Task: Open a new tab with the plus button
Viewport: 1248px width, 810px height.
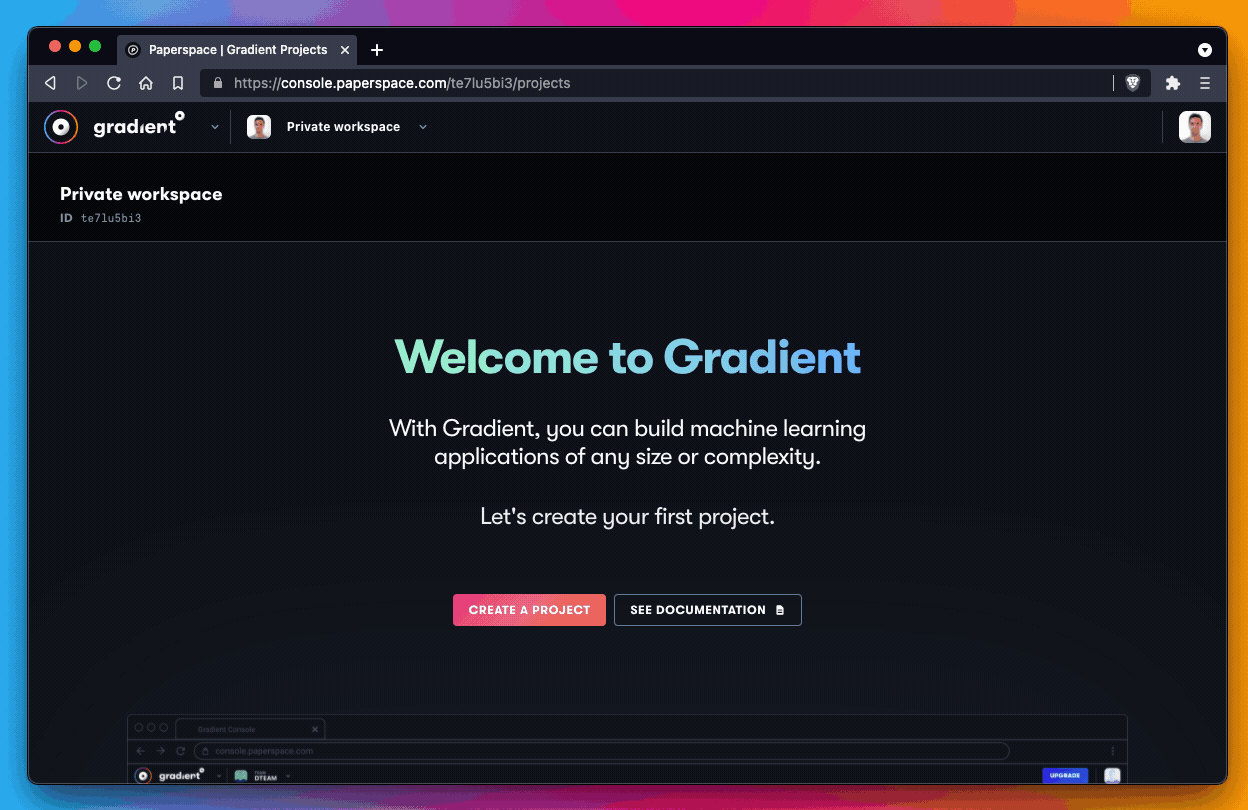Action: point(377,50)
